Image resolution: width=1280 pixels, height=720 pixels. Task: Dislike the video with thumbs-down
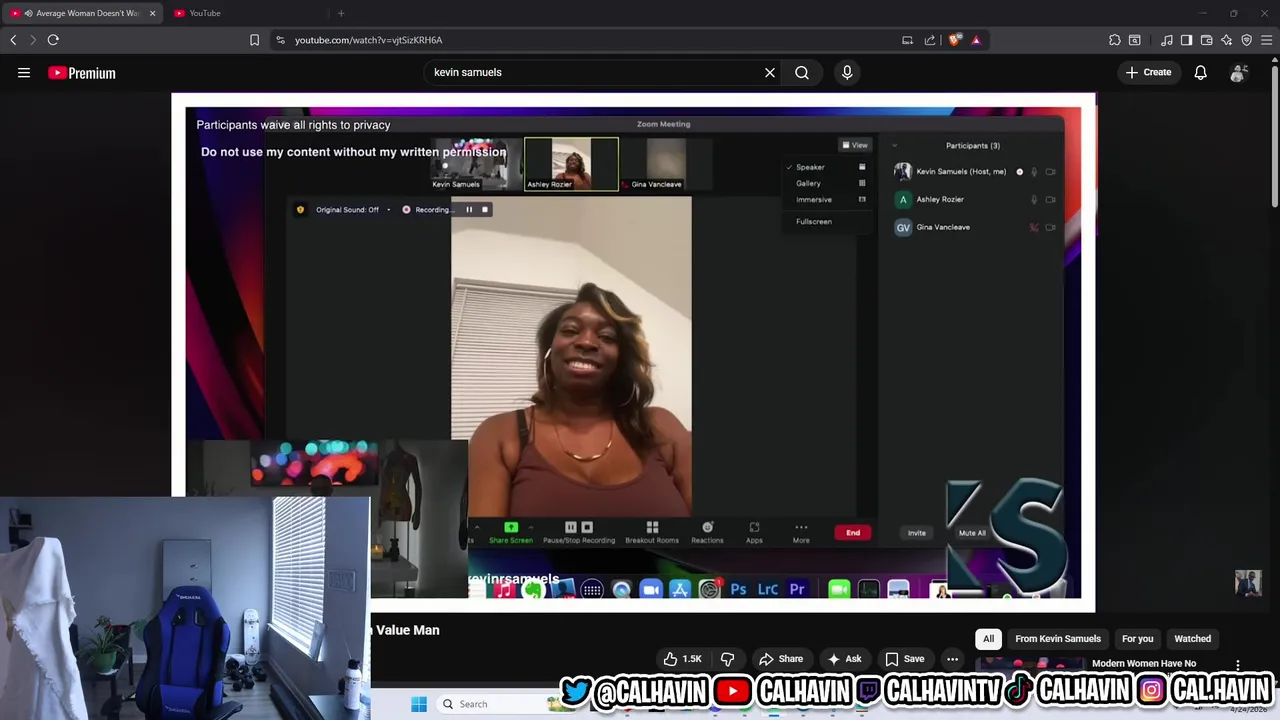coord(728,659)
